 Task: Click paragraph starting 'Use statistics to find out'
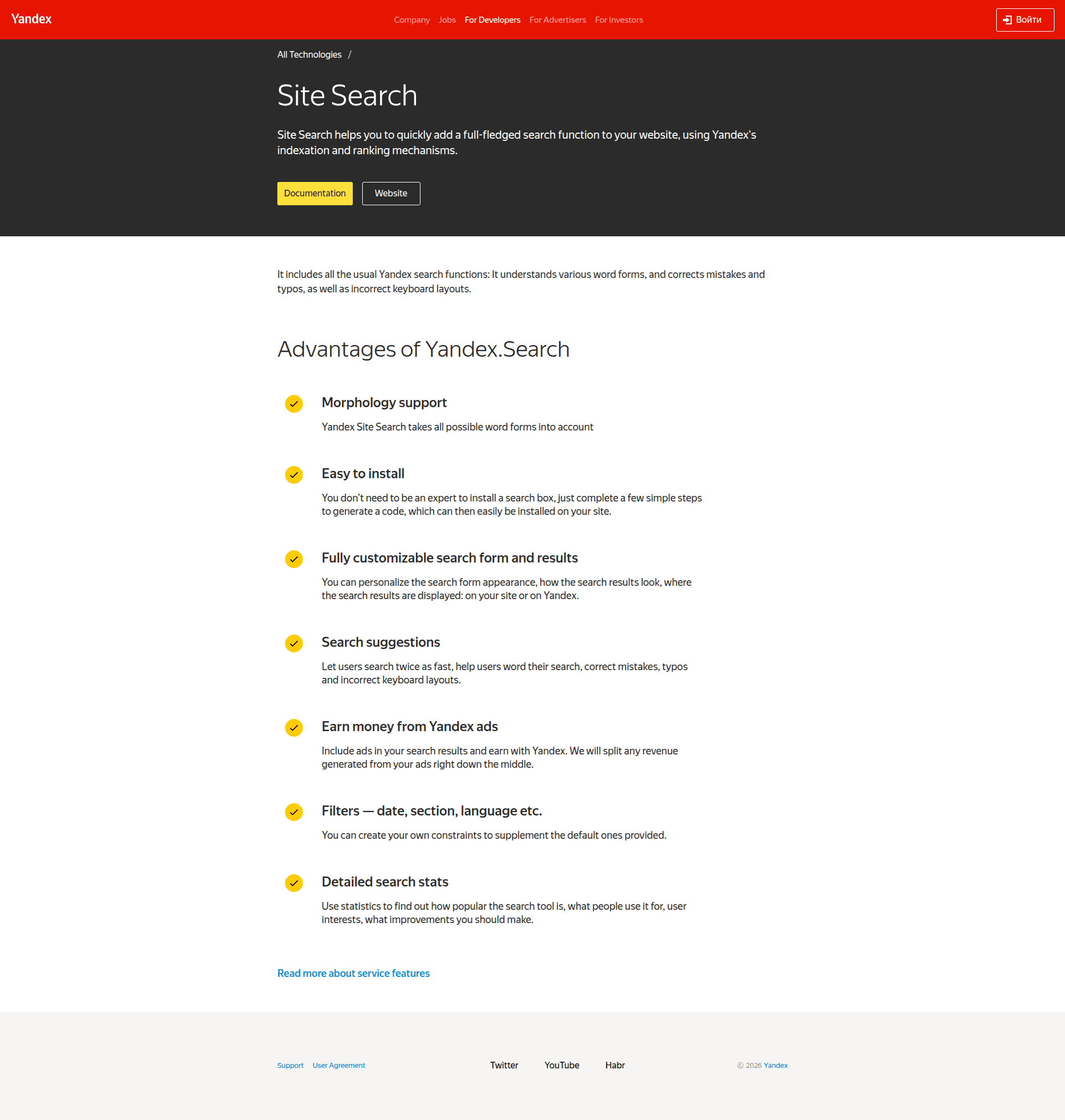click(x=504, y=913)
